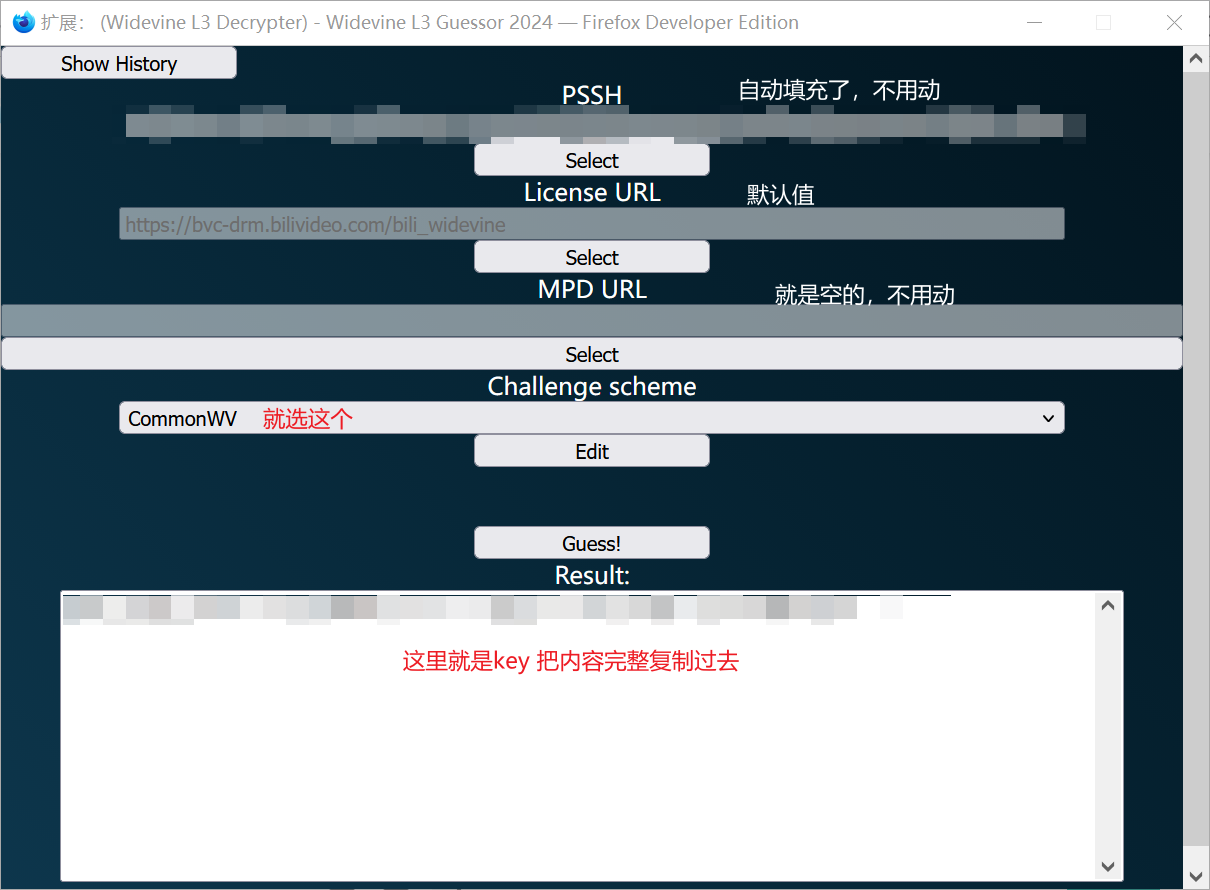Click the key text shown in the Result box
The image size is (1210, 890).
click(x=480, y=605)
